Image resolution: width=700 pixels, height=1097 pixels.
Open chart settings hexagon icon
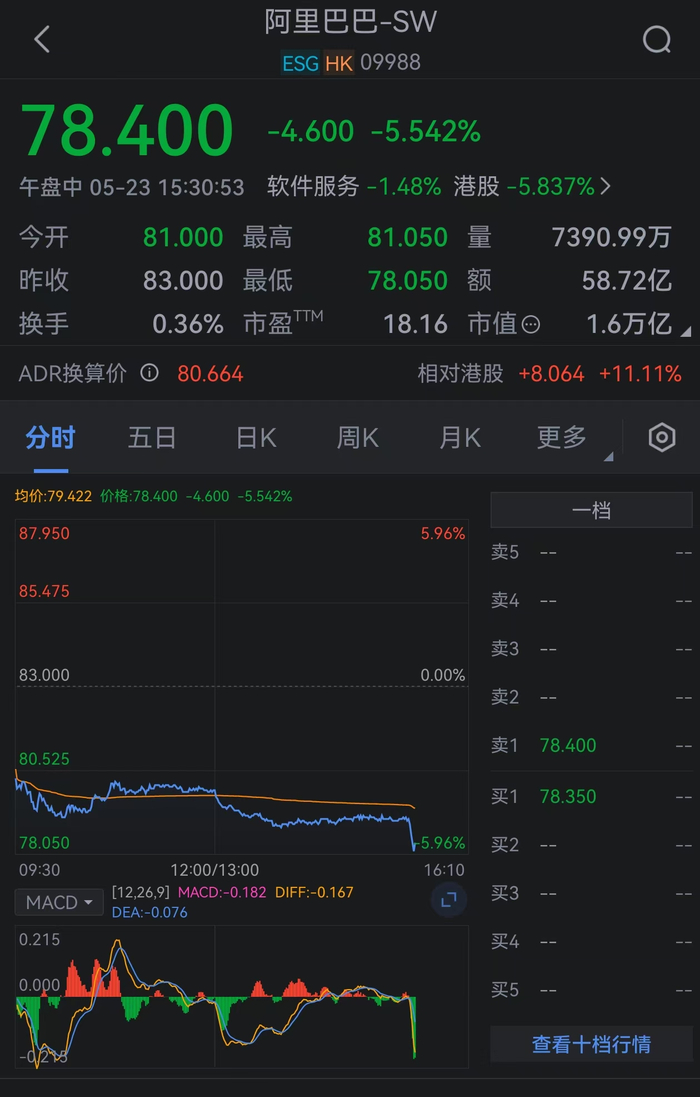coord(662,438)
